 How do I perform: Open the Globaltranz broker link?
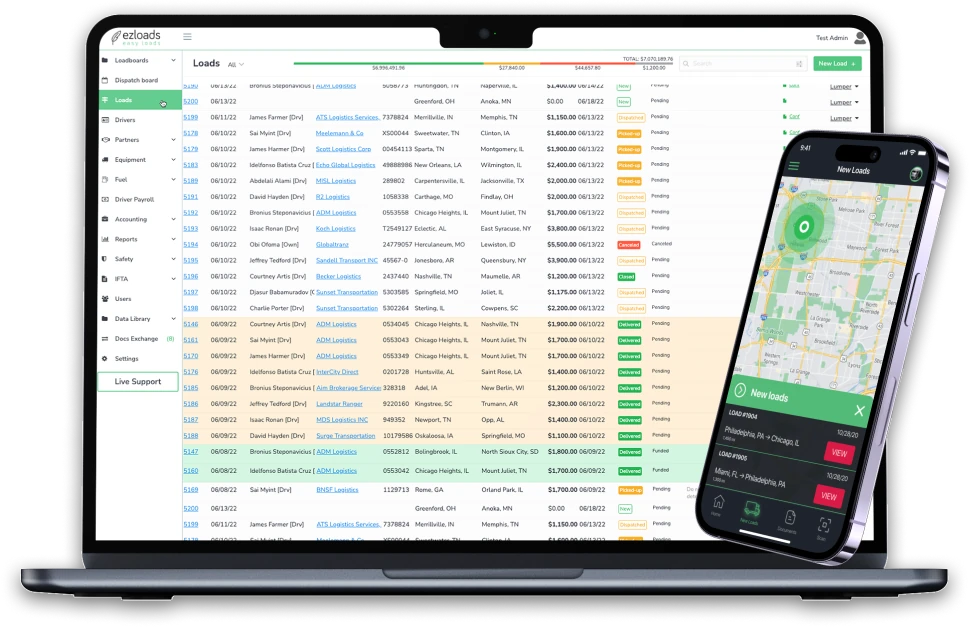(332, 245)
